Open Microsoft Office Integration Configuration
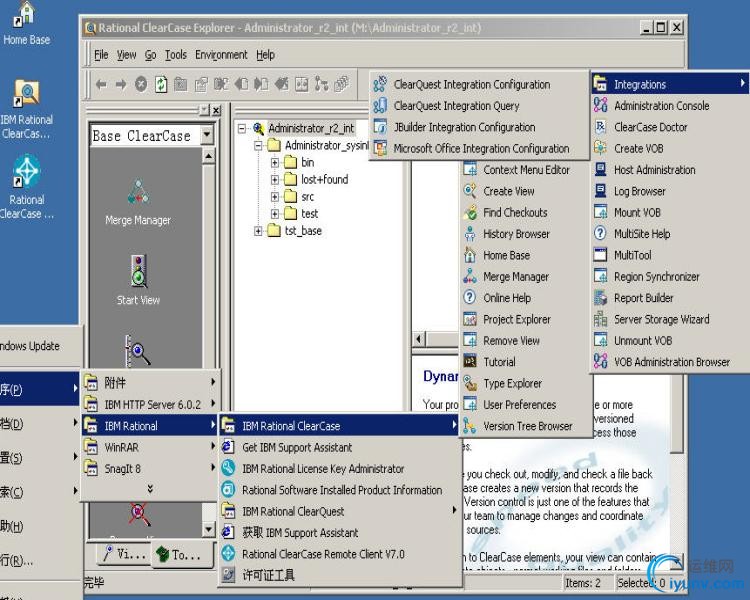Image resolution: width=750 pixels, height=600 pixels. click(479, 149)
